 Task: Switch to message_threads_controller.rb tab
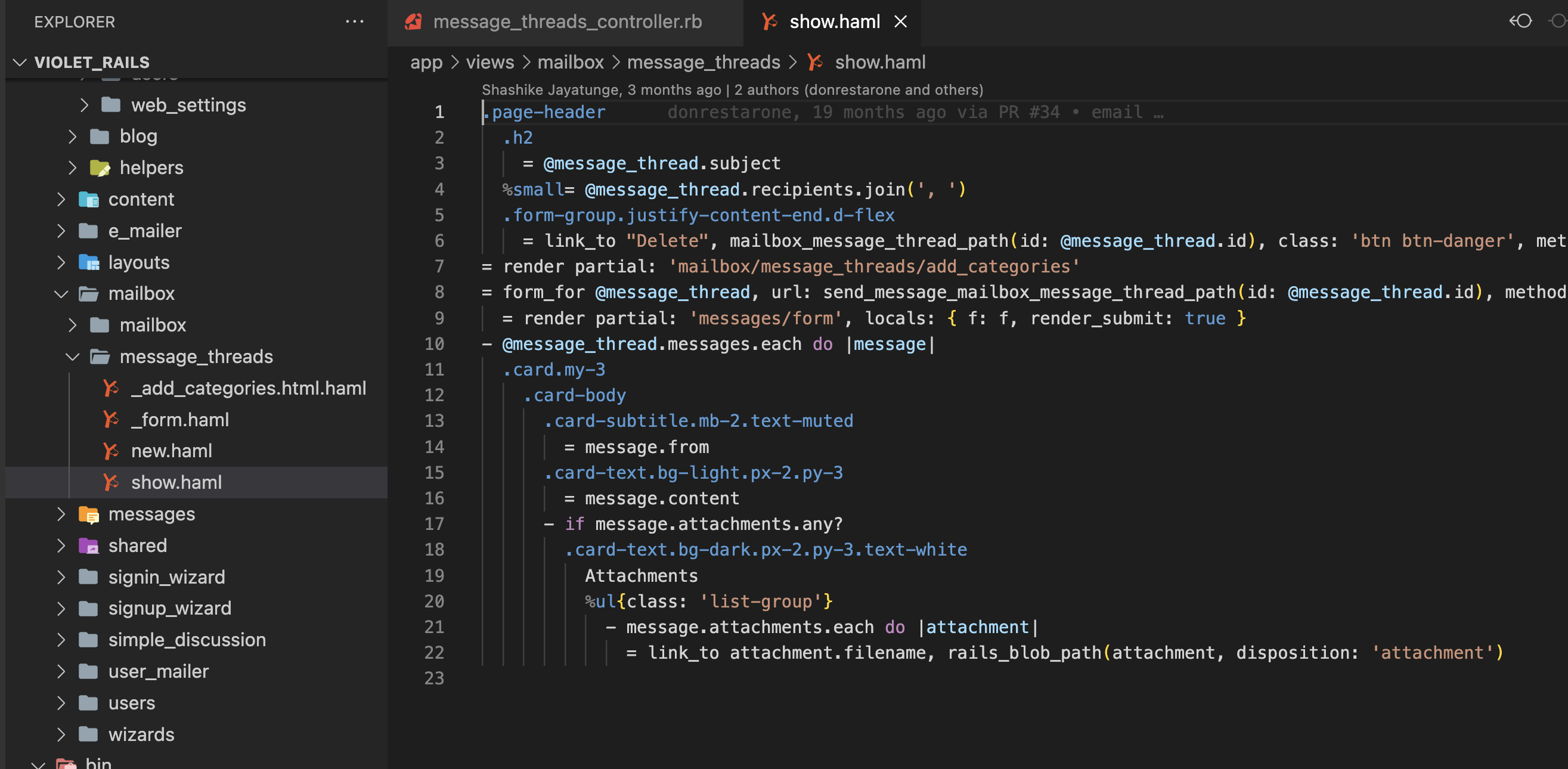[x=567, y=22]
